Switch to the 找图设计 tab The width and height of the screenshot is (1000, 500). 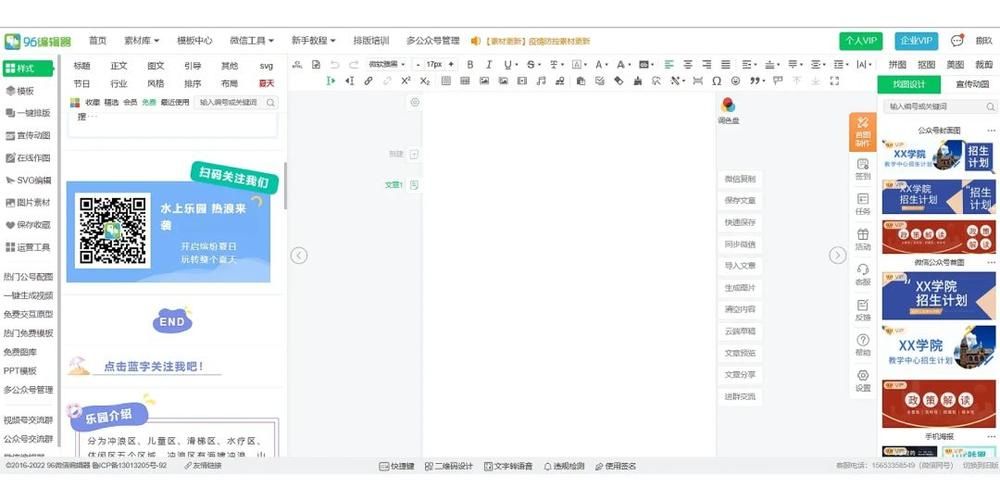click(909, 84)
